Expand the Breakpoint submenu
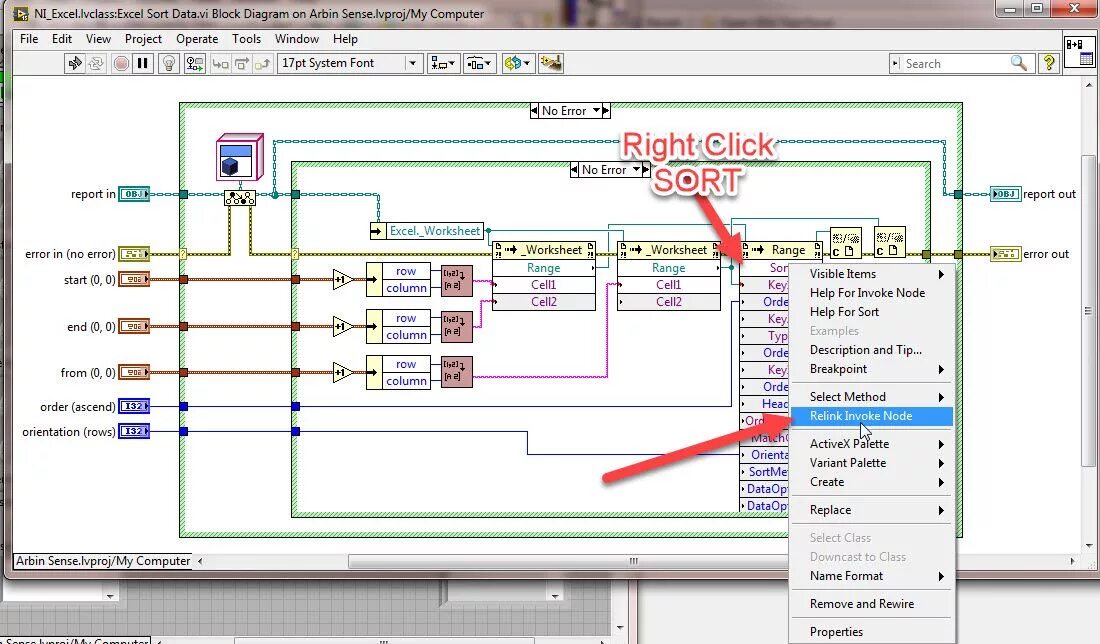Image resolution: width=1100 pixels, height=644 pixels. click(x=871, y=369)
